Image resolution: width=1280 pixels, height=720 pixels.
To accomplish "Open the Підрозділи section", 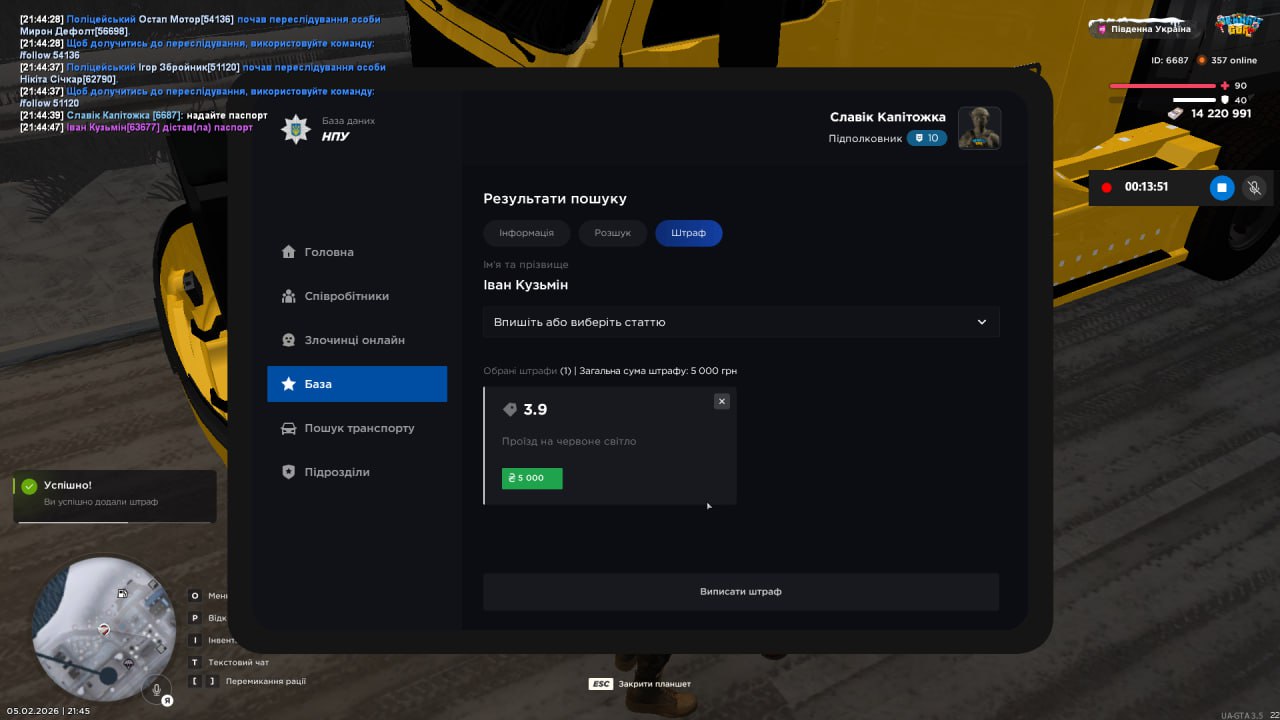I will tap(357, 472).
